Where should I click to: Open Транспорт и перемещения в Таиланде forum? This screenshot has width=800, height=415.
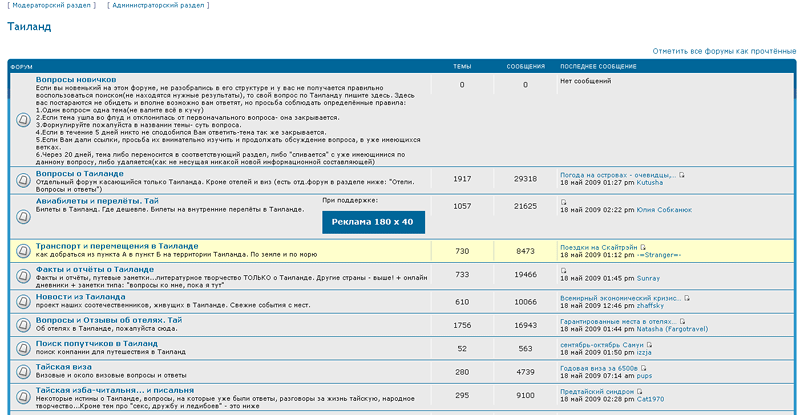click(x=117, y=246)
